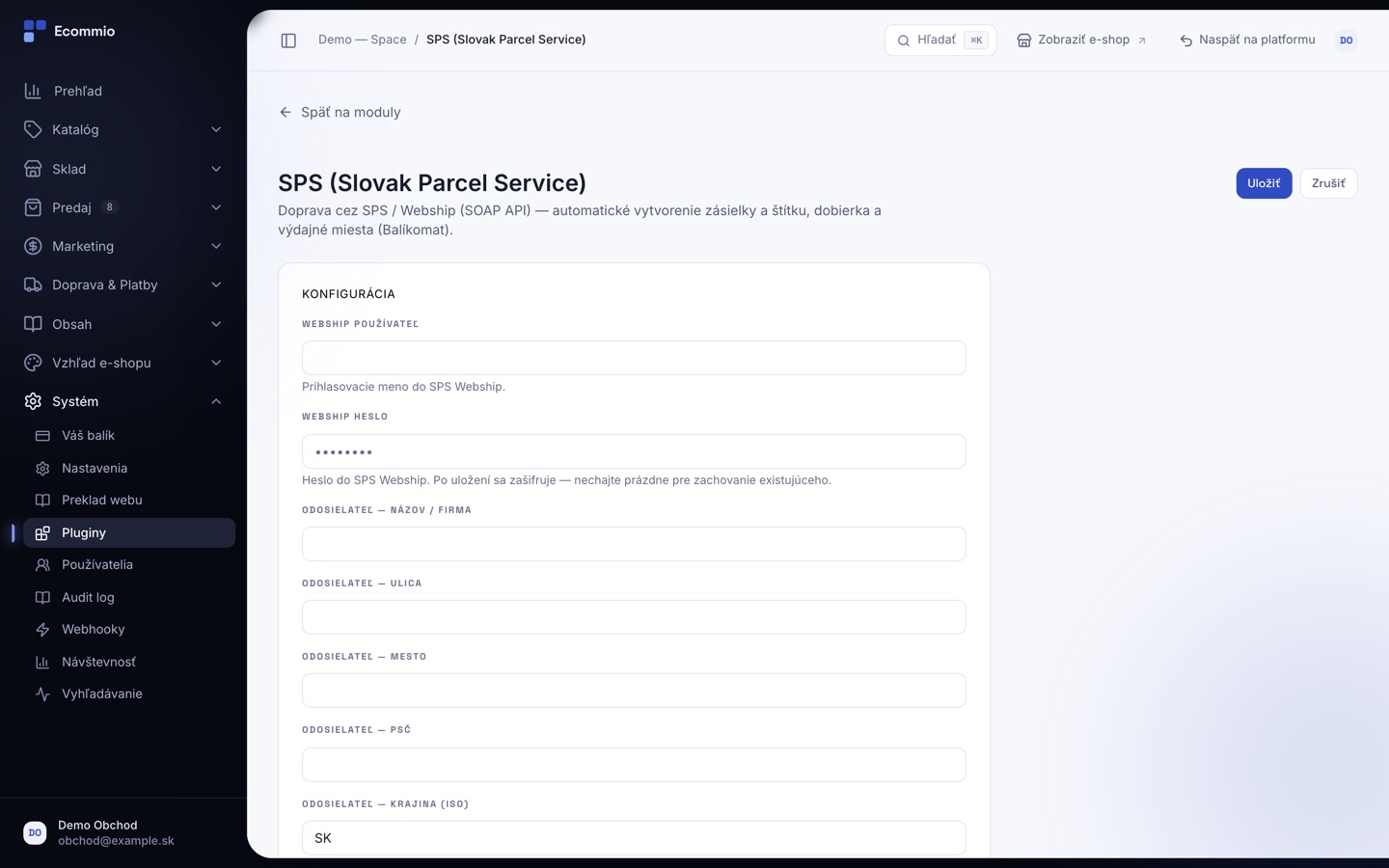Click the Odosielateľ ulica field
Screen dimensions: 1389x868
click(x=634, y=617)
